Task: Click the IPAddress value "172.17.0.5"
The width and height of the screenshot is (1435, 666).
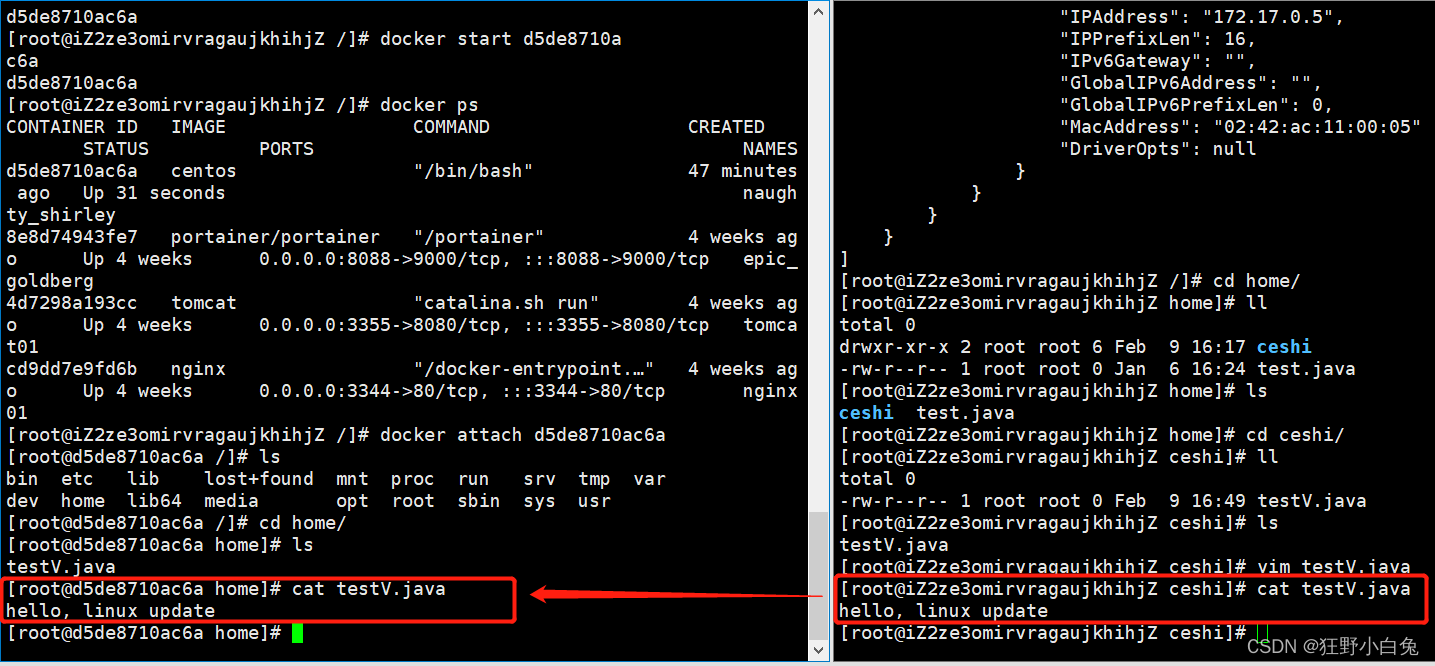Action: tap(1268, 17)
